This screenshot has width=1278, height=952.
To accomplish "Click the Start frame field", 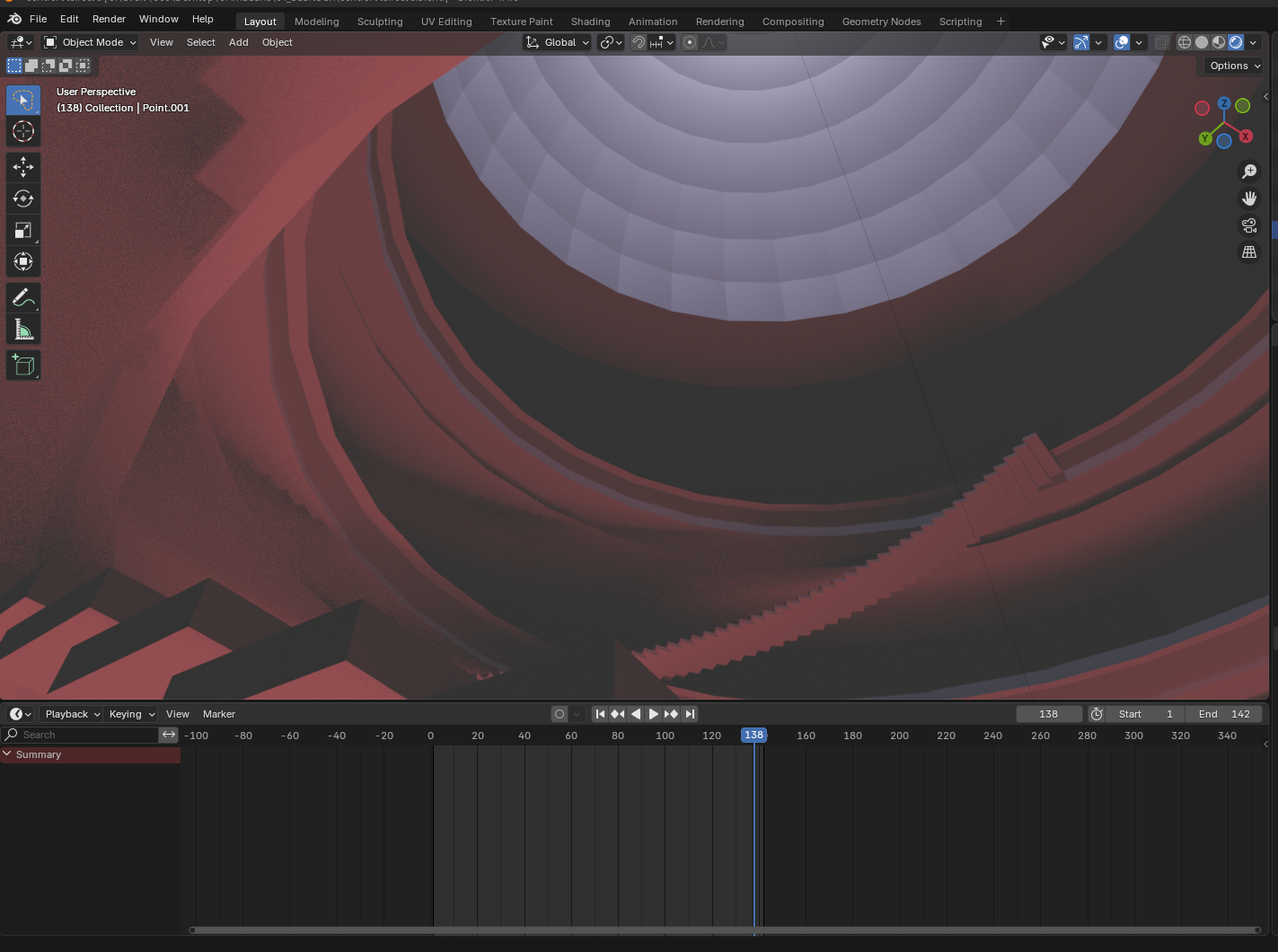I will [1146, 714].
